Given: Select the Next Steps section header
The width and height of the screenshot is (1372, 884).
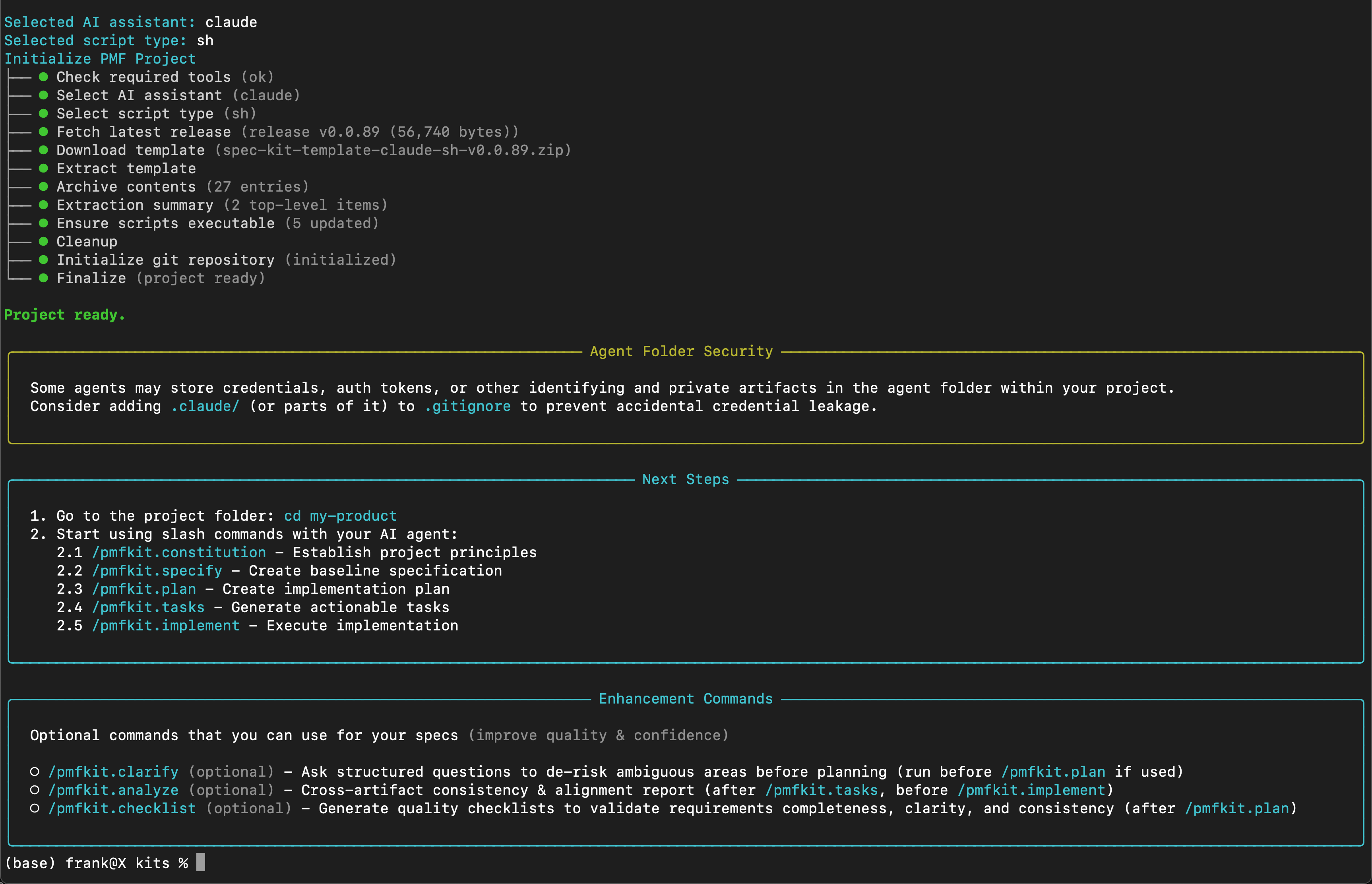Looking at the screenshot, I should click(x=685, y=479).
